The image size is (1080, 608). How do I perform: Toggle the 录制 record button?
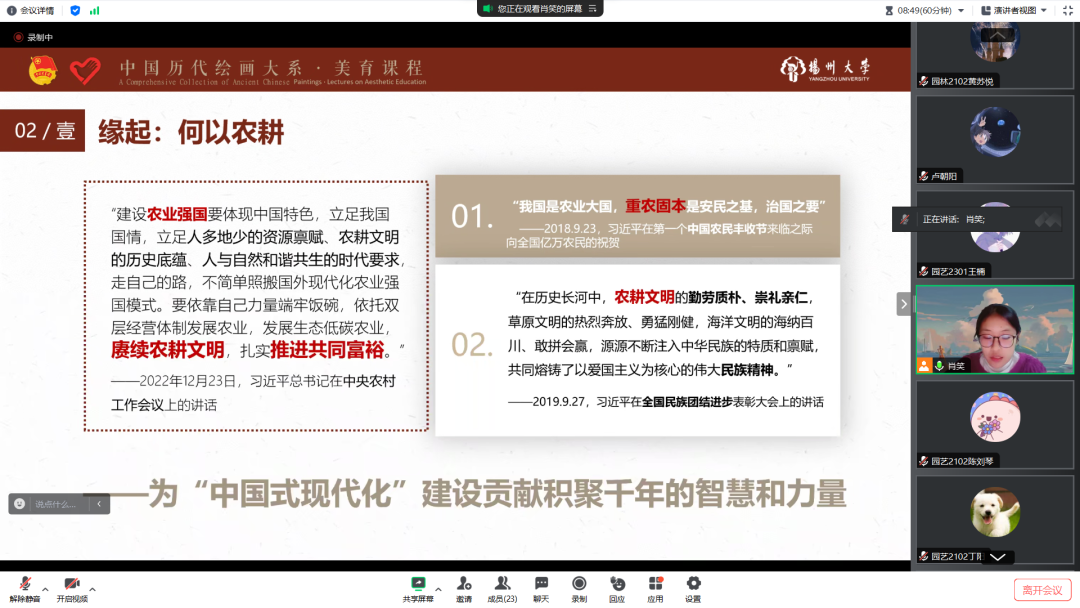click(579, 584)
